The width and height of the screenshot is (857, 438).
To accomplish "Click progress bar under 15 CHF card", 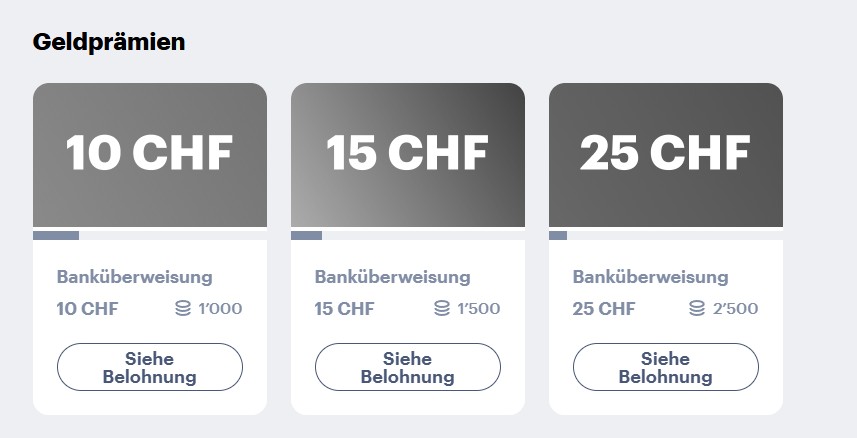I will 408,236.
